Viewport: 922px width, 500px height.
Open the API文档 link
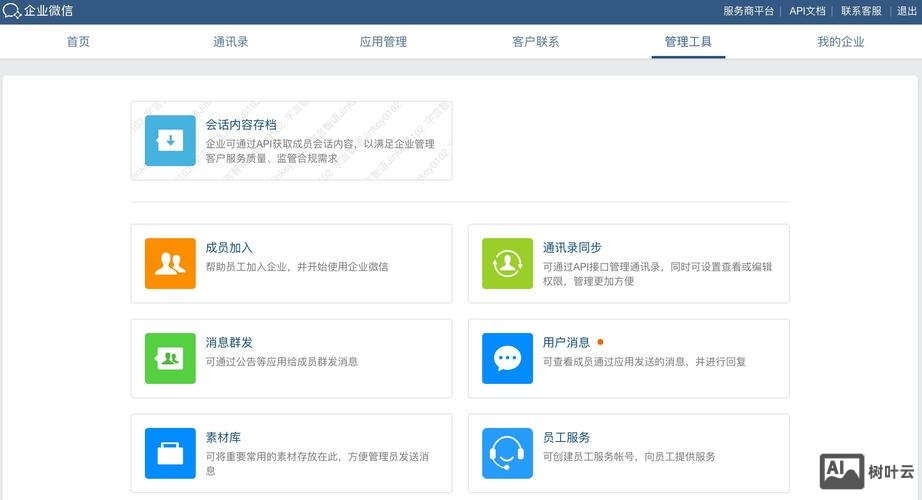(x=807, y=11)
